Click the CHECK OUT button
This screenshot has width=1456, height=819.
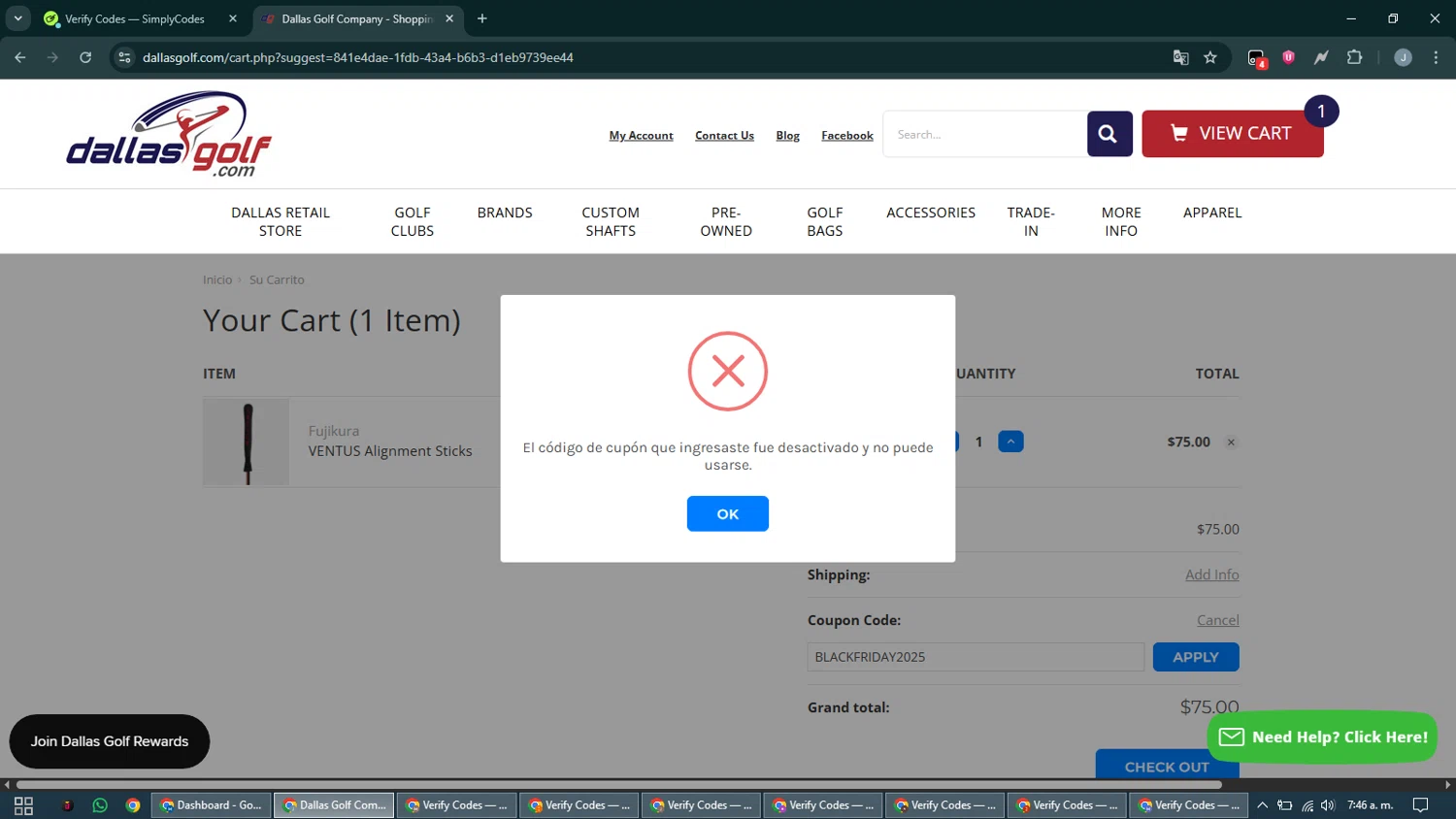(x=1167, y=765)
